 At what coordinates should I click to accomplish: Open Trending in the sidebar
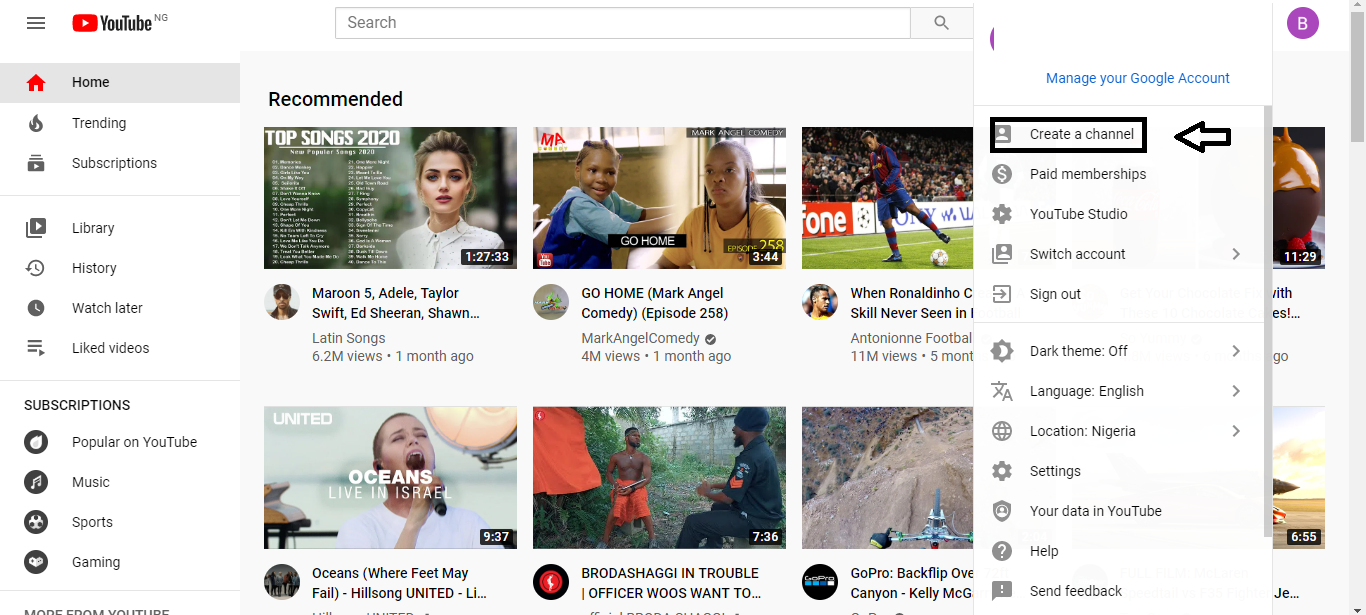tap(120, 123)
